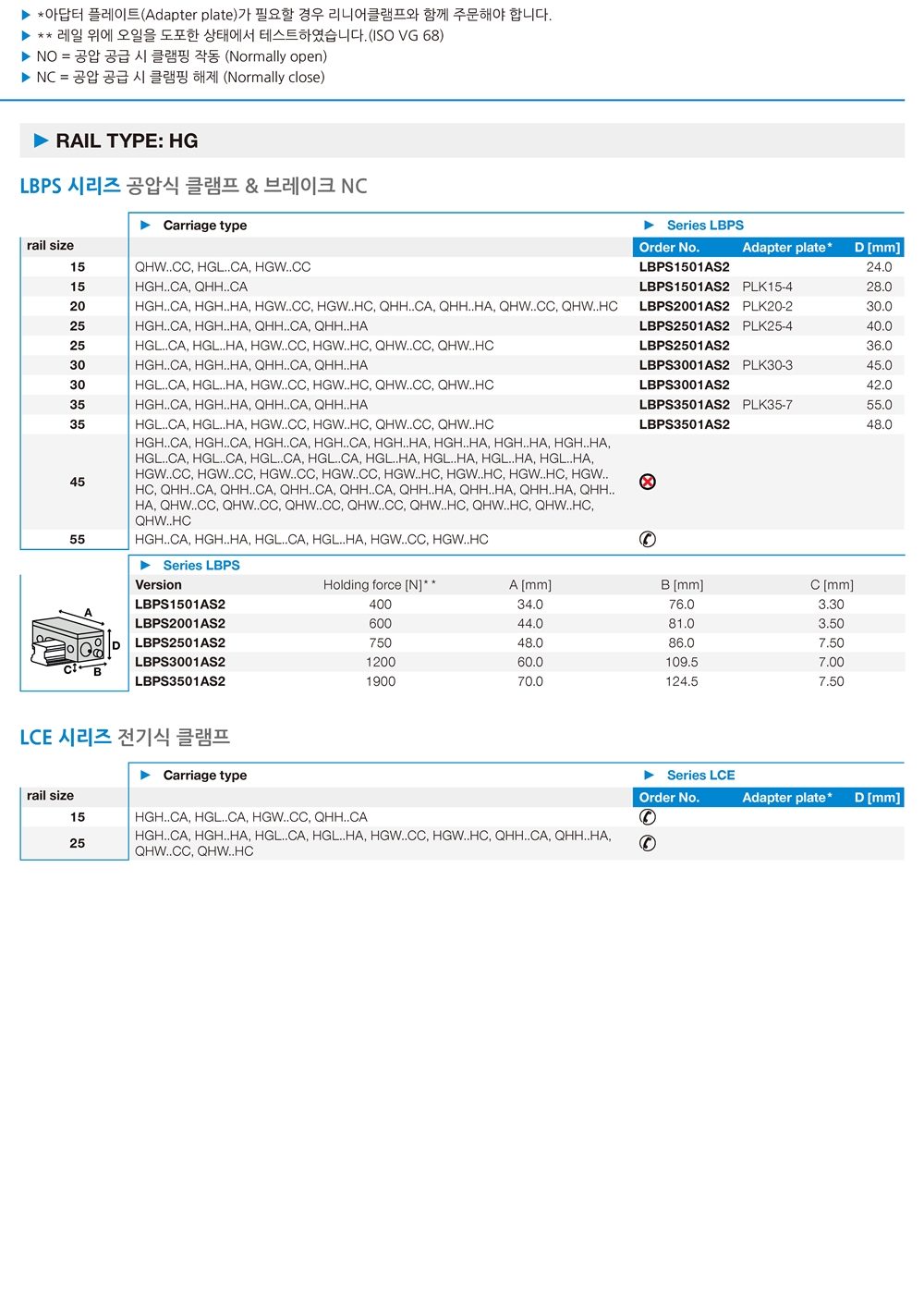The width and height of the screenshot is (924, 1308).
Task: Click the LBPS 시리즈 공압식 클램프 heading
Action: [193, 186]
